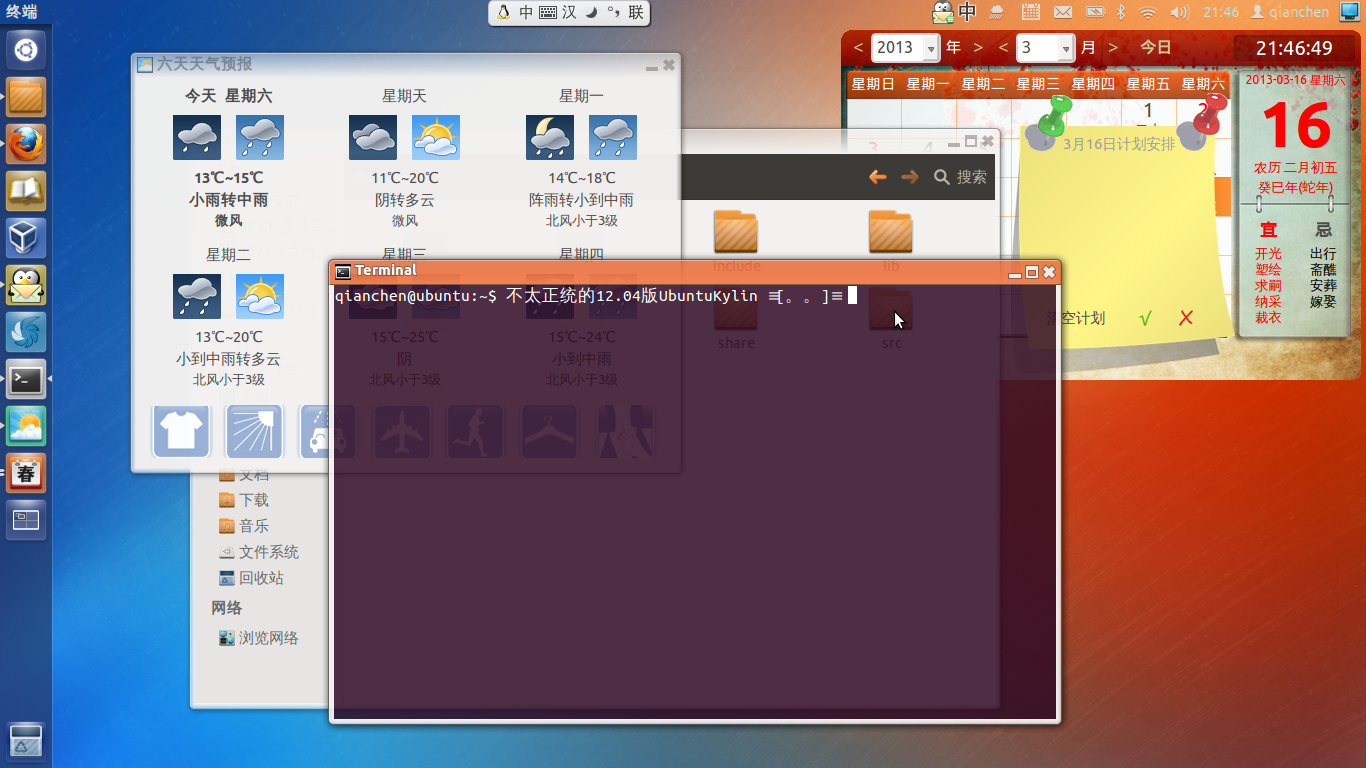Open the messaging envelope indicator
This screenshot has width=1366, height=768.
point(1063,12)
